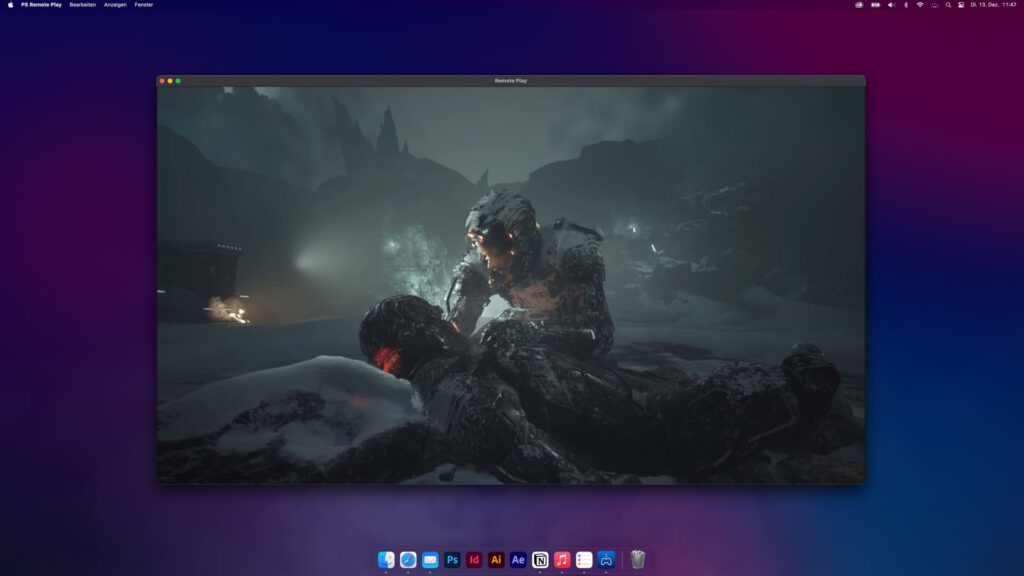Click the Bluetooth menu bar icon
1024x576 pixels.
click(905, 4)
